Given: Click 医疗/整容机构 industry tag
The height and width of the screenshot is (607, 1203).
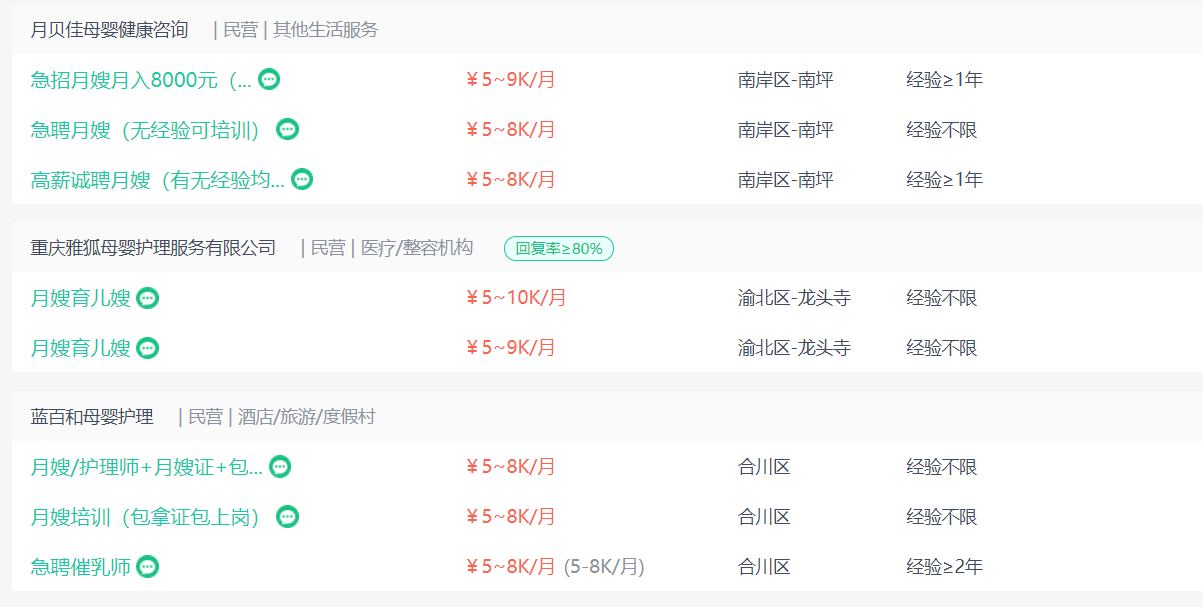Looking at the screenshot, I should click(x=417, y=248).
